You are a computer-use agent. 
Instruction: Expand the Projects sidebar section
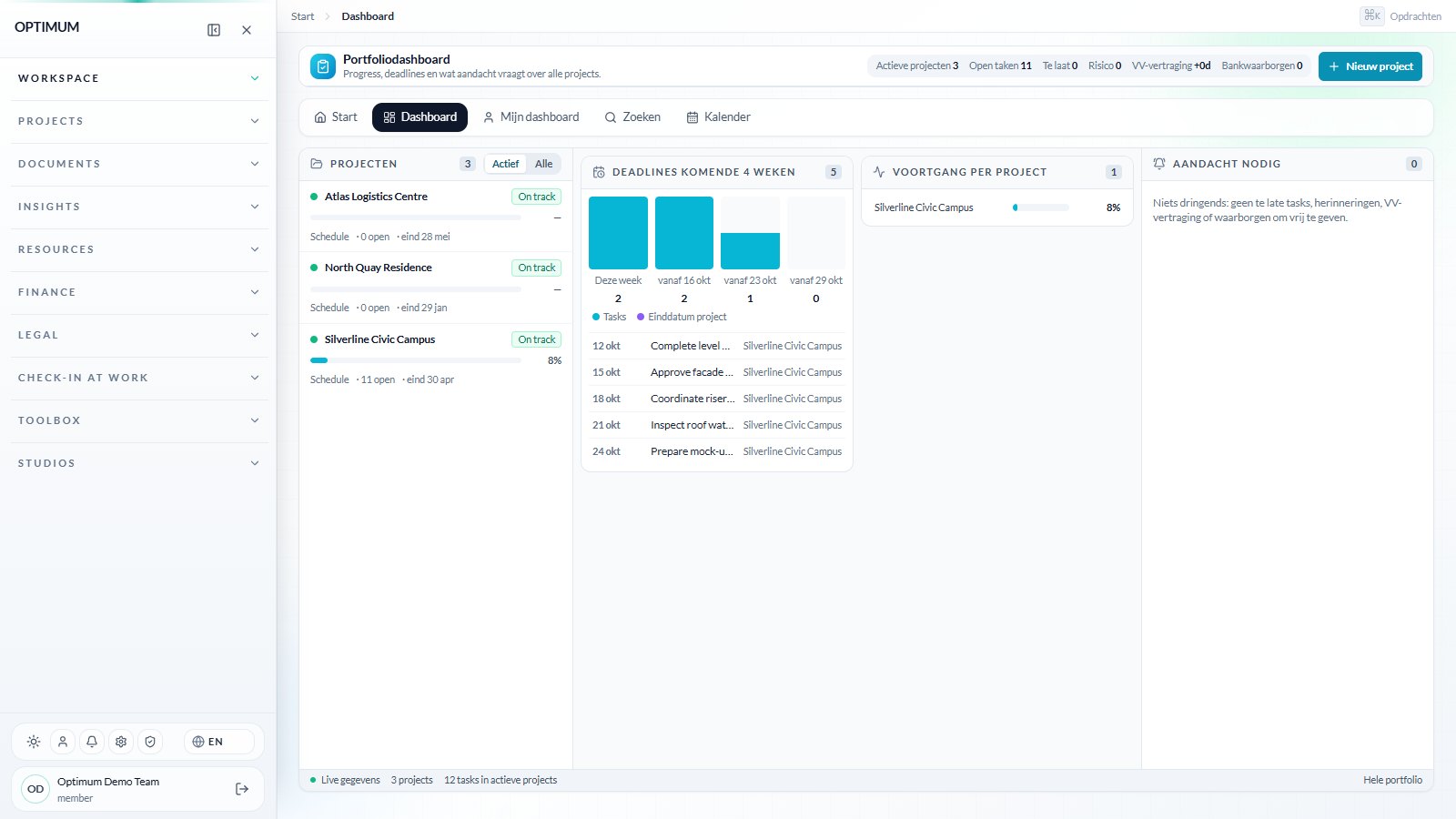138,121
